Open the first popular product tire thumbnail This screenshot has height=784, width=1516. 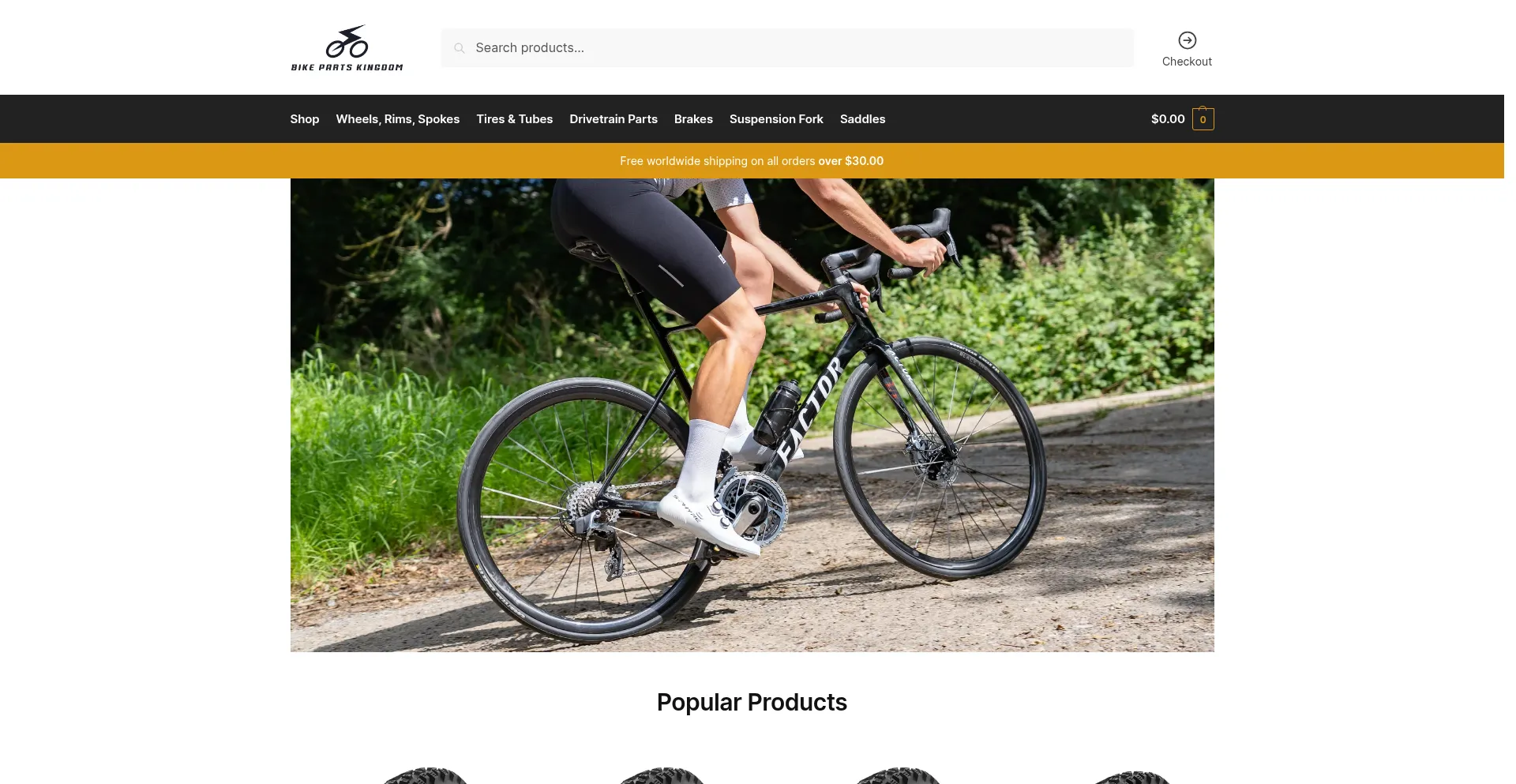pyautogui.click(x=426, y=775)
